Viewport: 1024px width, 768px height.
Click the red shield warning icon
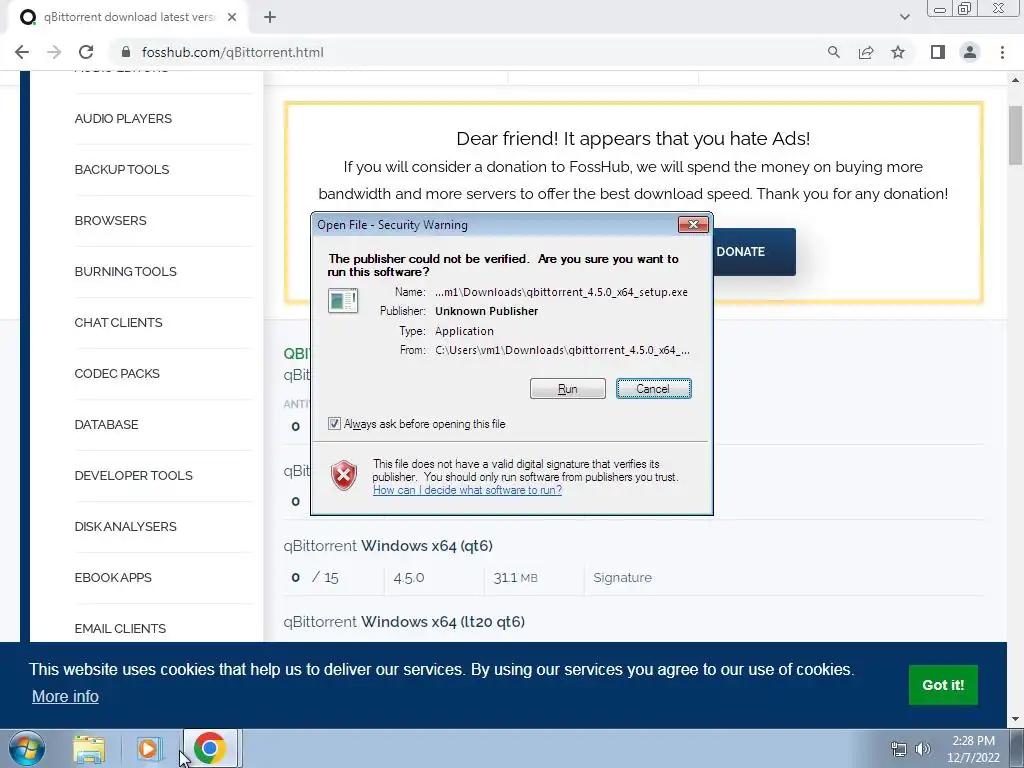point(344,475)
